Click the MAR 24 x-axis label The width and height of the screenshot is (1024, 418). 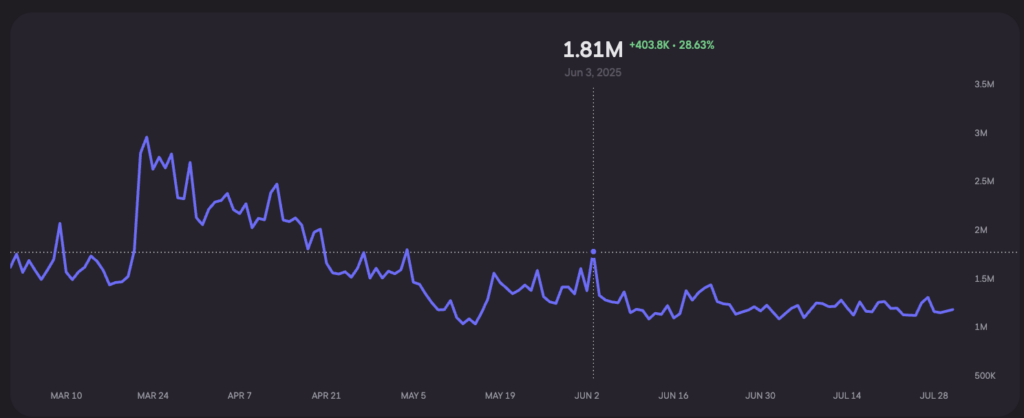pos(153,396)
